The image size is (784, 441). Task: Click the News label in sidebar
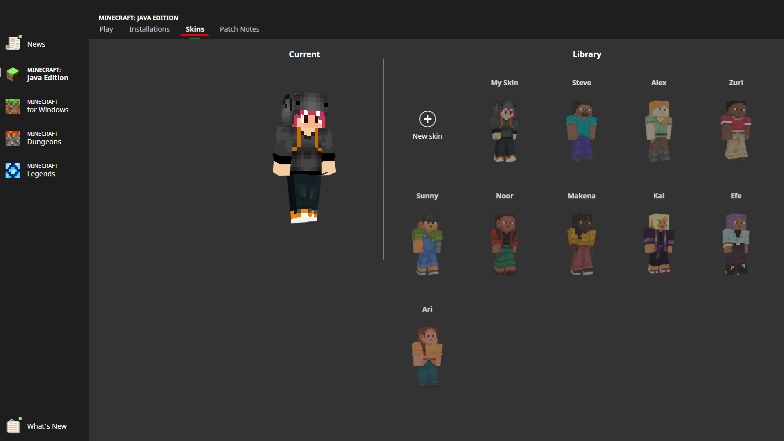pos(36,44)
